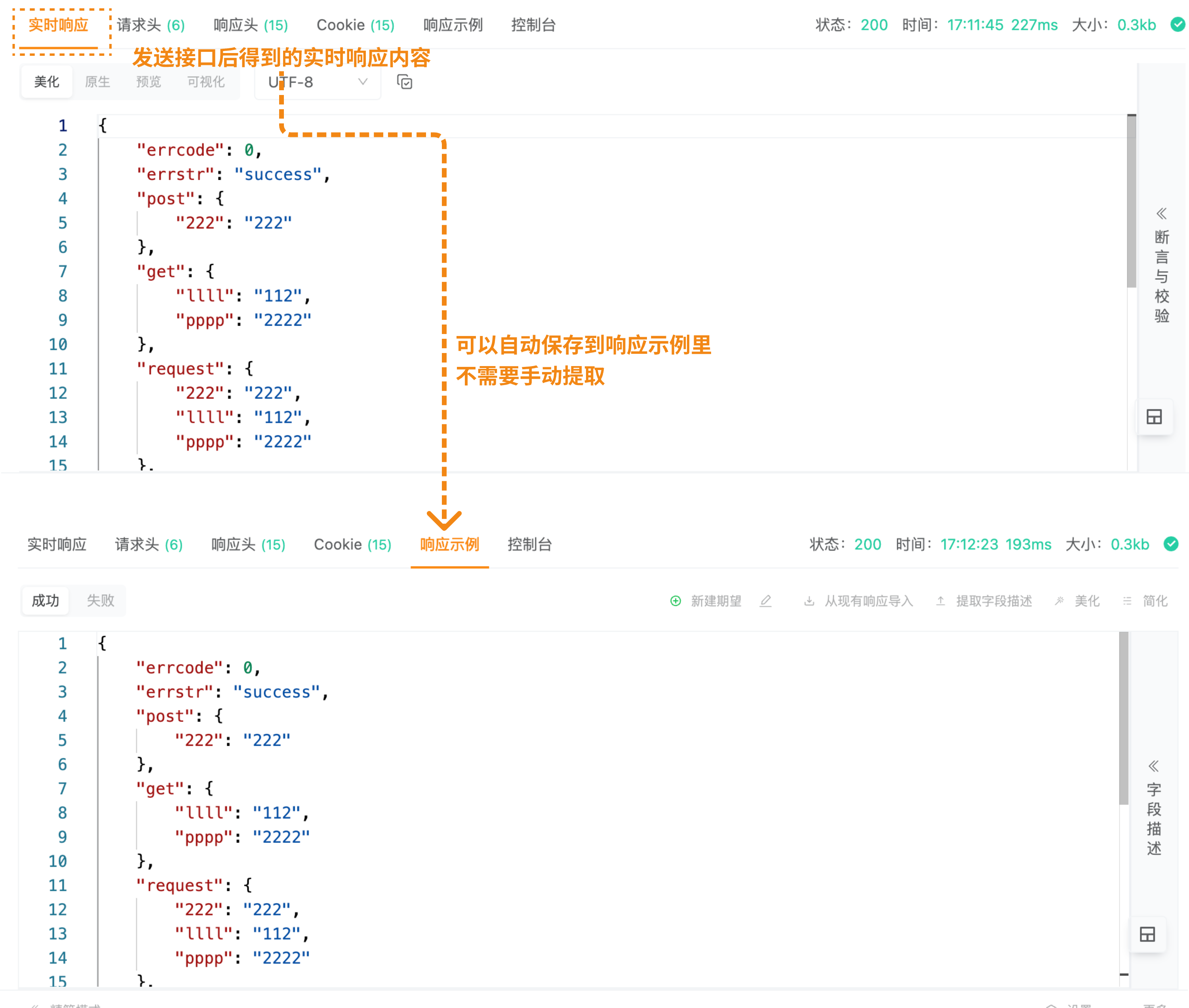Click the time value 17:12:23 193ms

pyautogui.click(x=996, y=545)
